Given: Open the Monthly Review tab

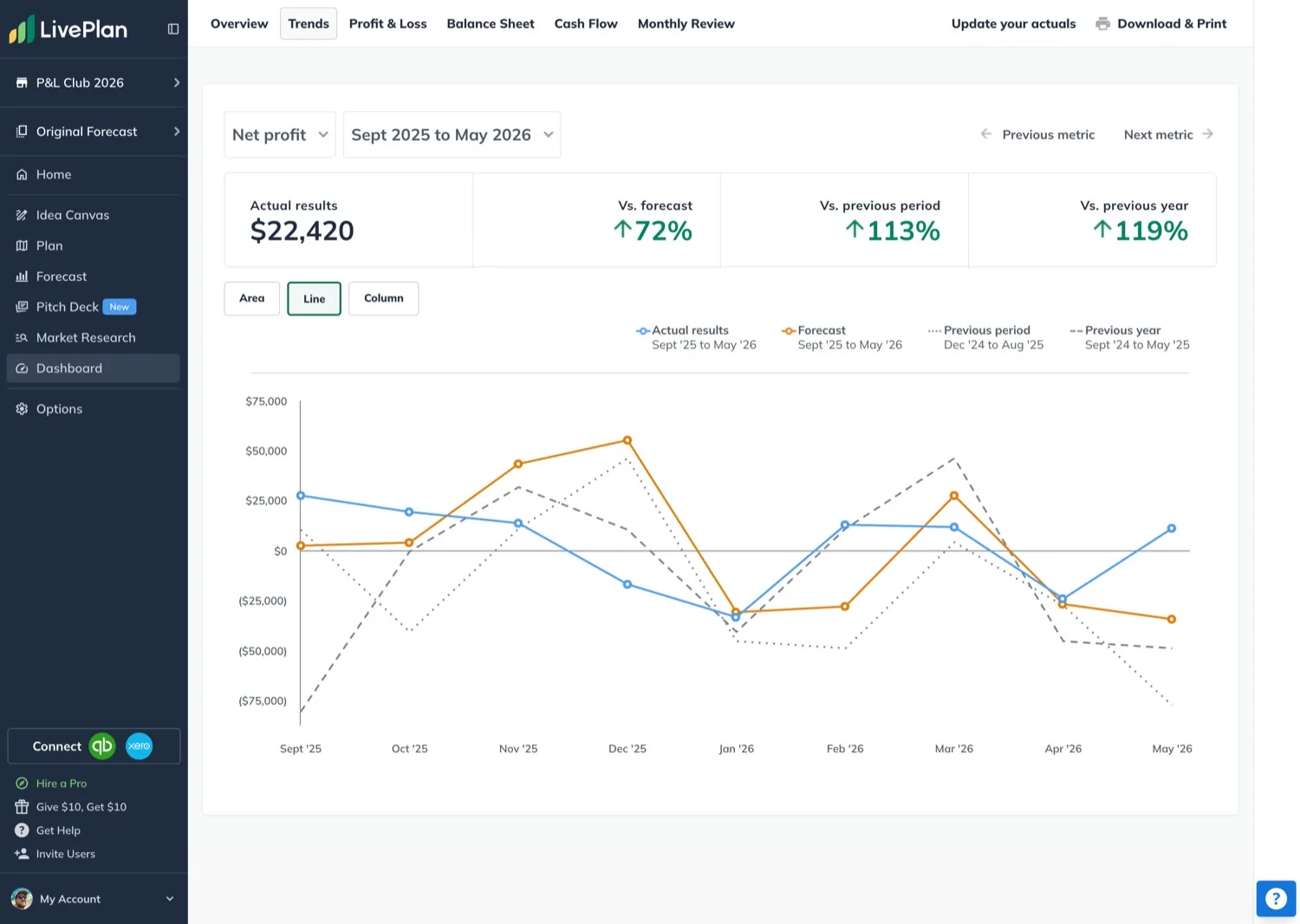Looking at the screenshot, I should coord(686,23).
